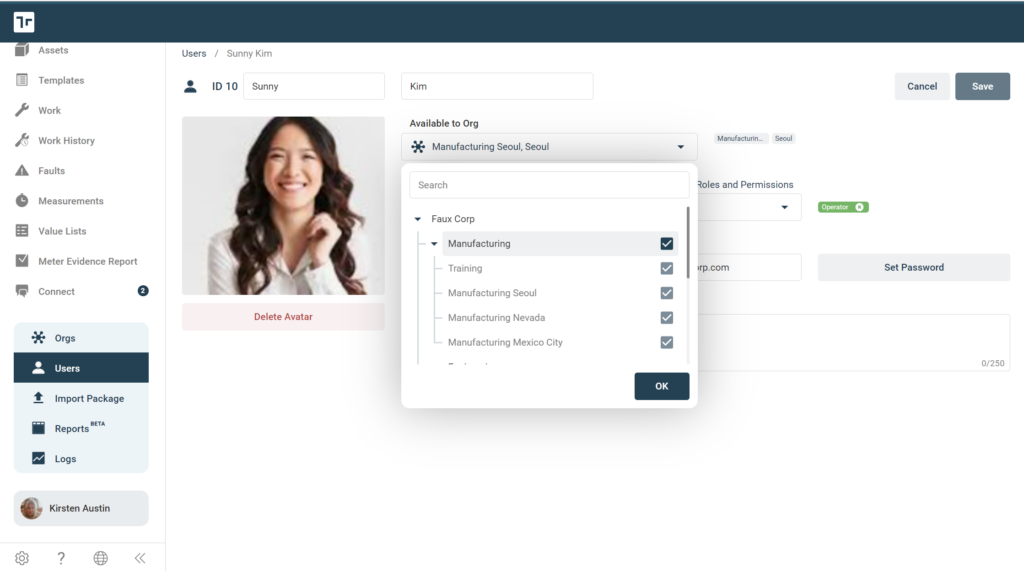Click the Connect notification badge showing 2
Screen dimensions: 1024x571
143,291
